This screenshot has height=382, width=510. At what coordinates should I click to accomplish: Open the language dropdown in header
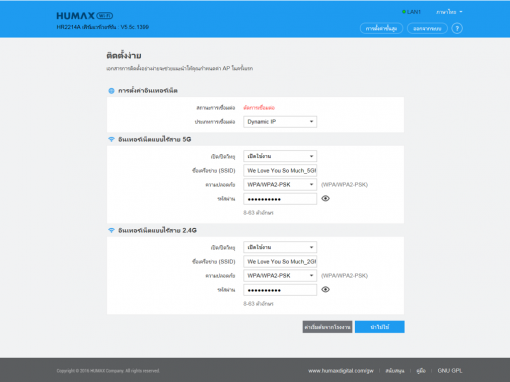[x=449, y=12]
